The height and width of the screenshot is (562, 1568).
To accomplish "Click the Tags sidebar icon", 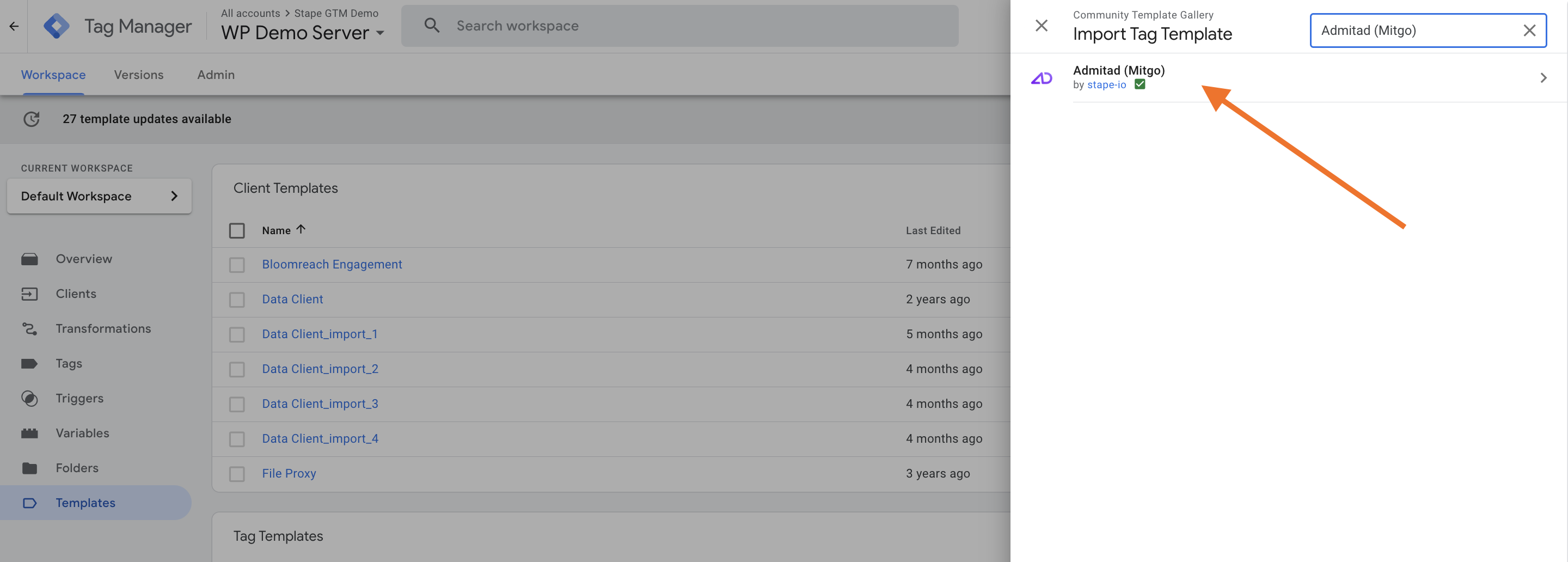I will point(29,364).
